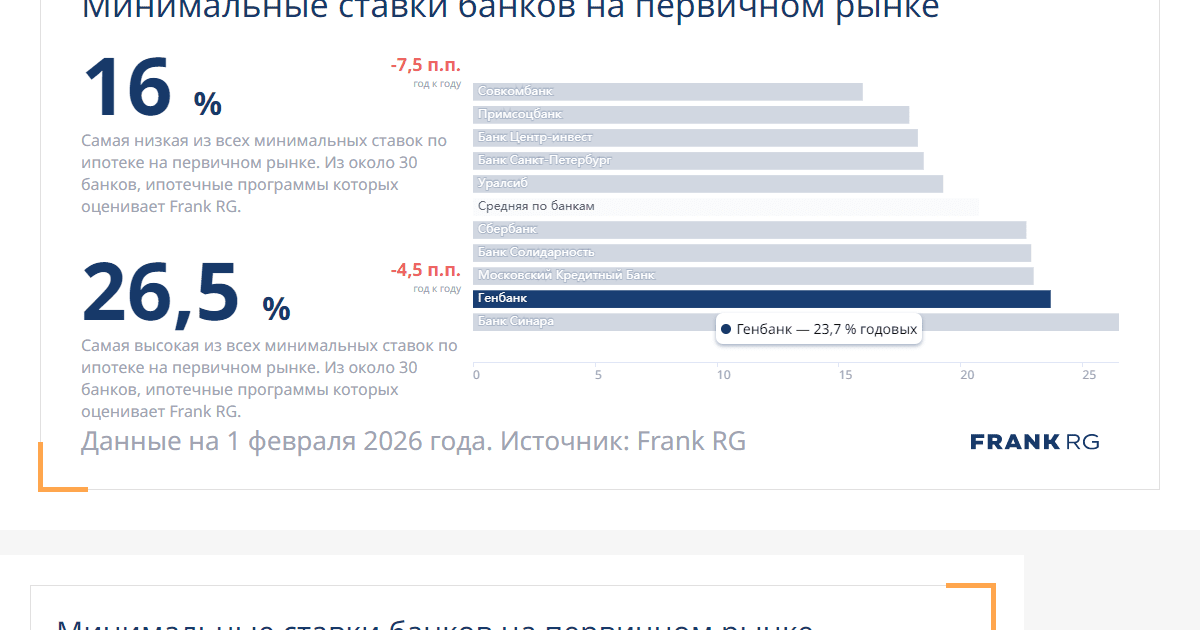Click the red -4,5 п.п. change label
This screenshot has height=630, width=1200.
(425, 271)
